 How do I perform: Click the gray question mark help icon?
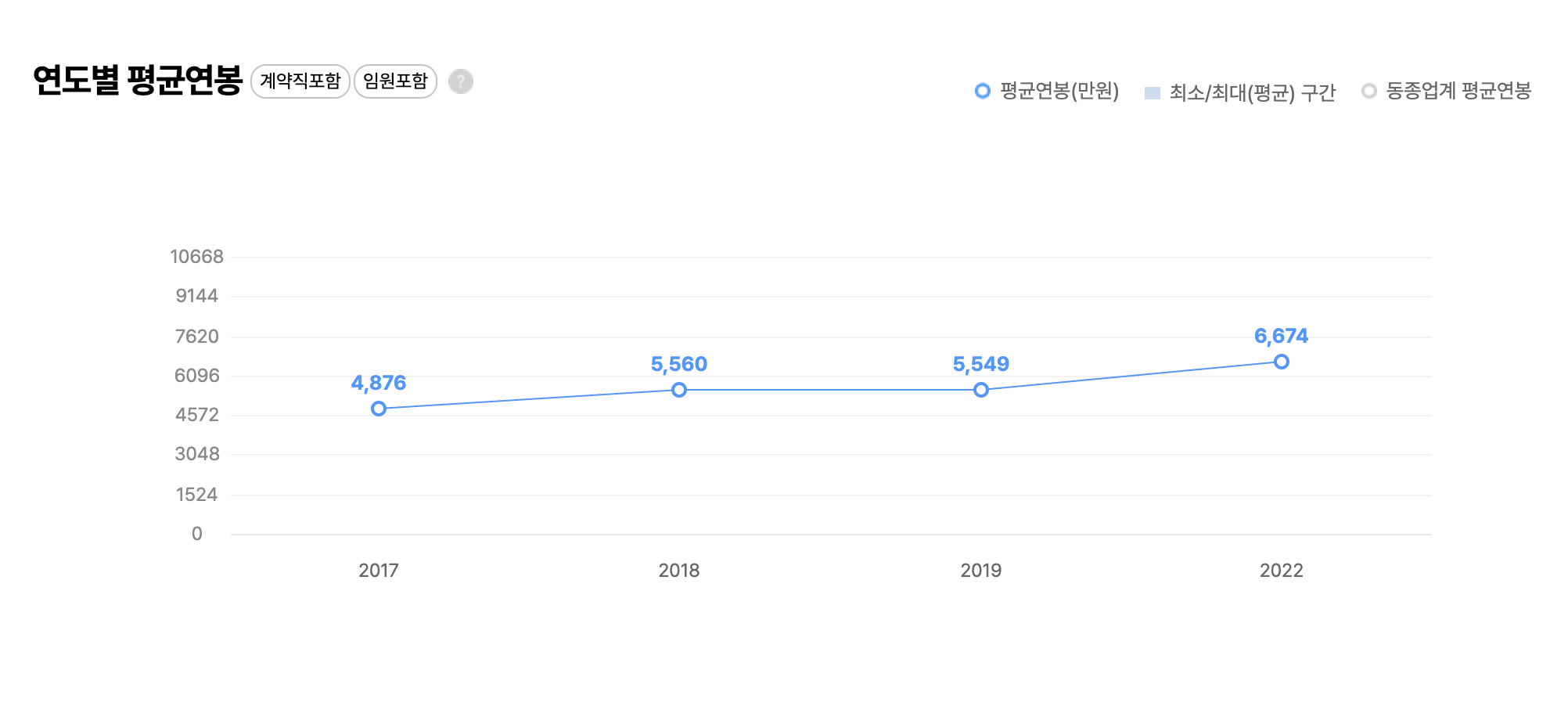[461, 81]
